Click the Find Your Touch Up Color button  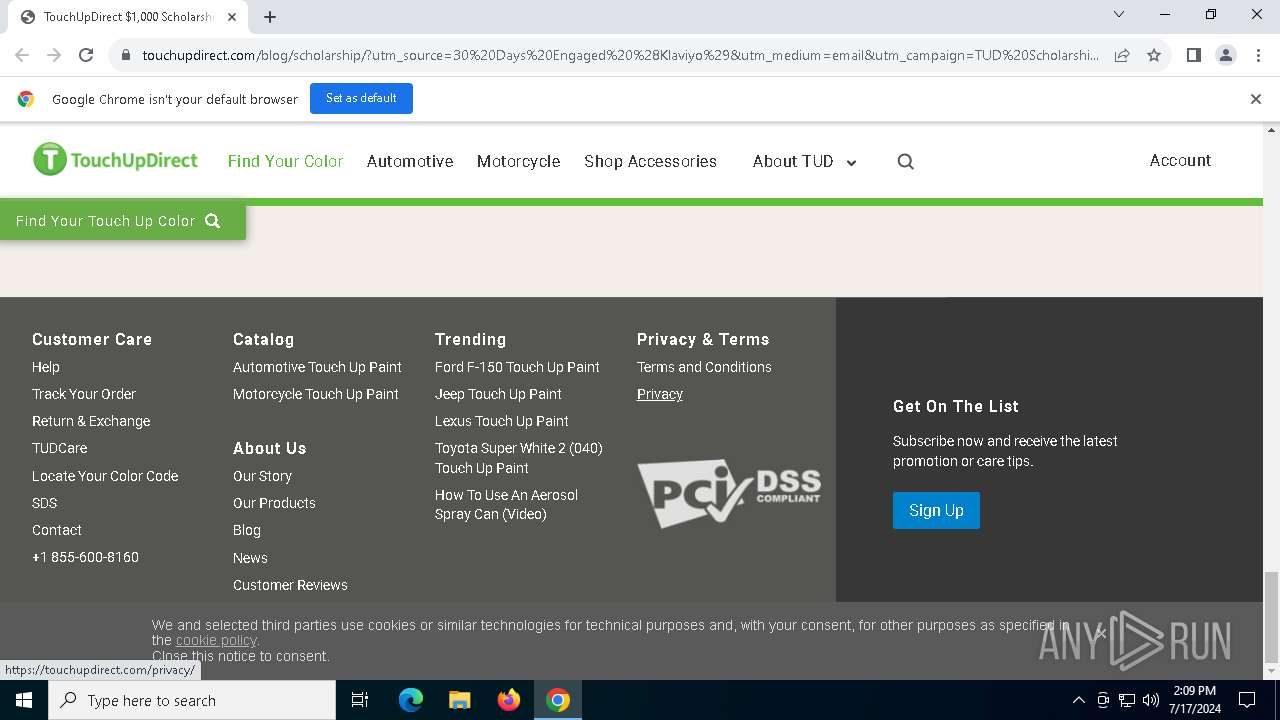coord(123,221)
